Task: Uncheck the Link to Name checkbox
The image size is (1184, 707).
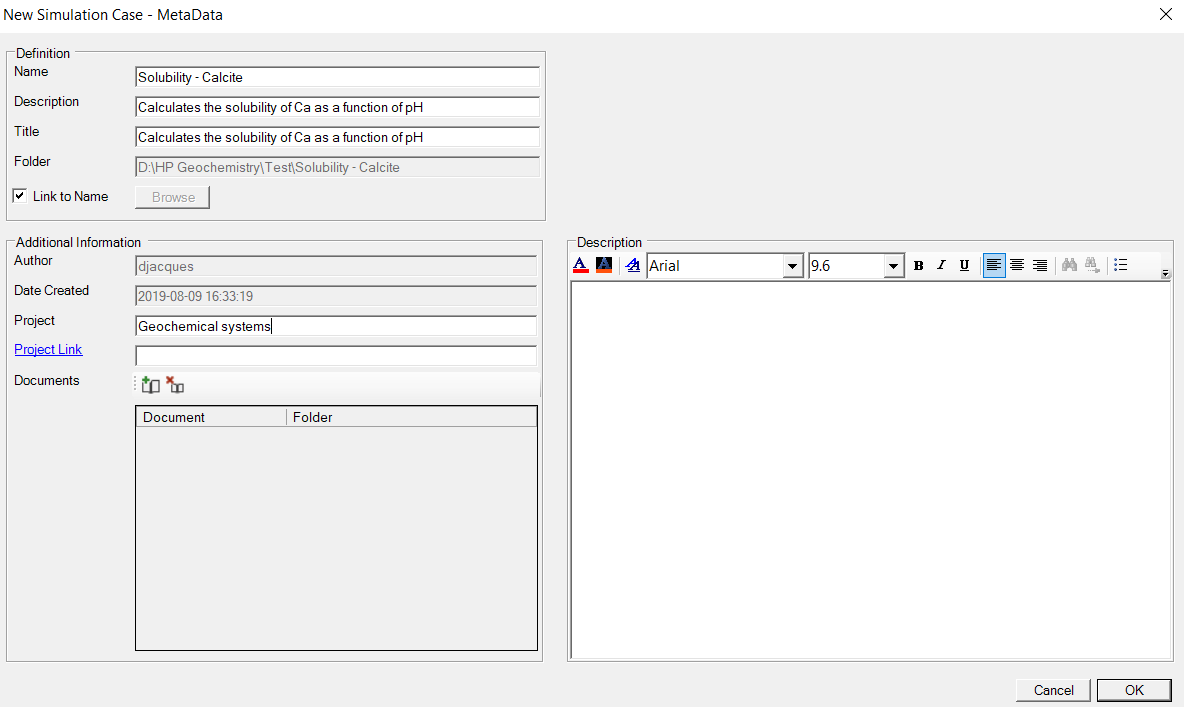Action: pos(20,196)
